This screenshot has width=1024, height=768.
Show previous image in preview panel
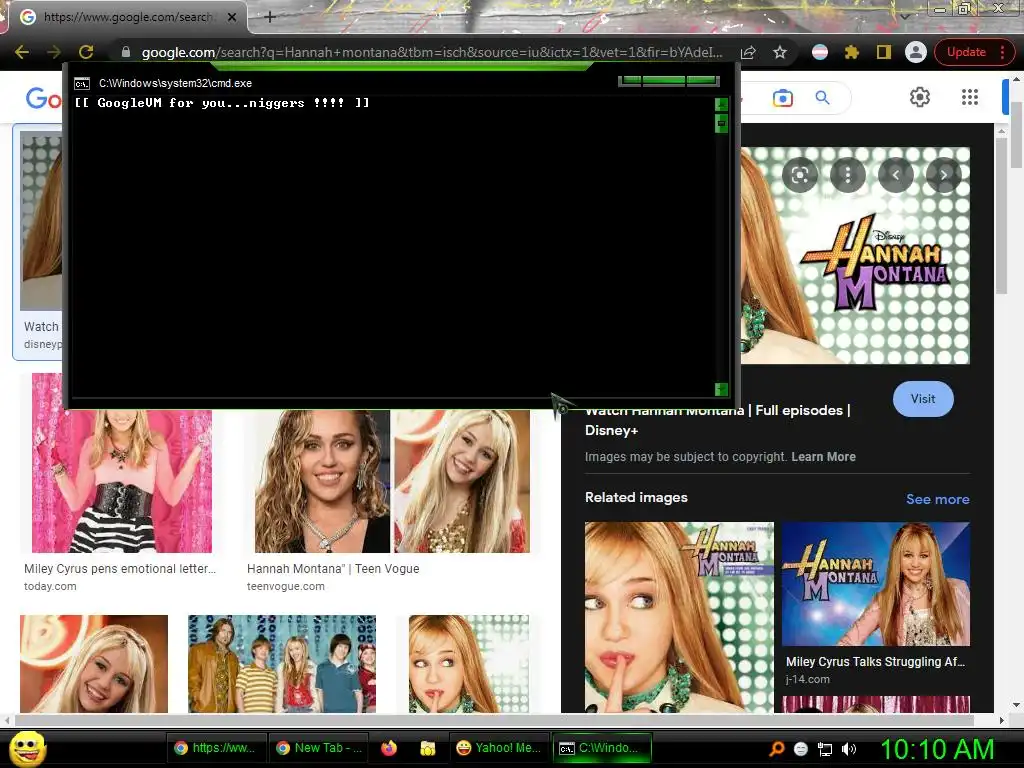pos(896,174)
